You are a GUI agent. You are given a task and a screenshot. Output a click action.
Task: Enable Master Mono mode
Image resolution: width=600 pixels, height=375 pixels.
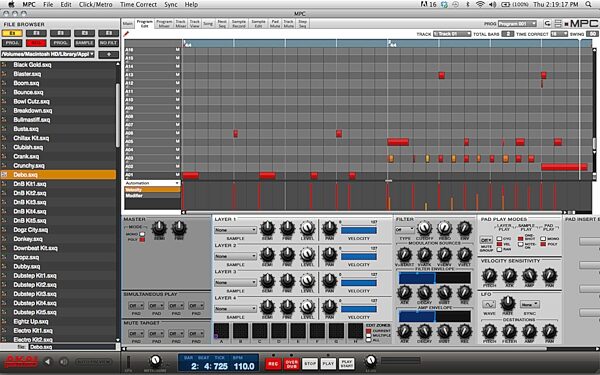click(x=142, y=234)
